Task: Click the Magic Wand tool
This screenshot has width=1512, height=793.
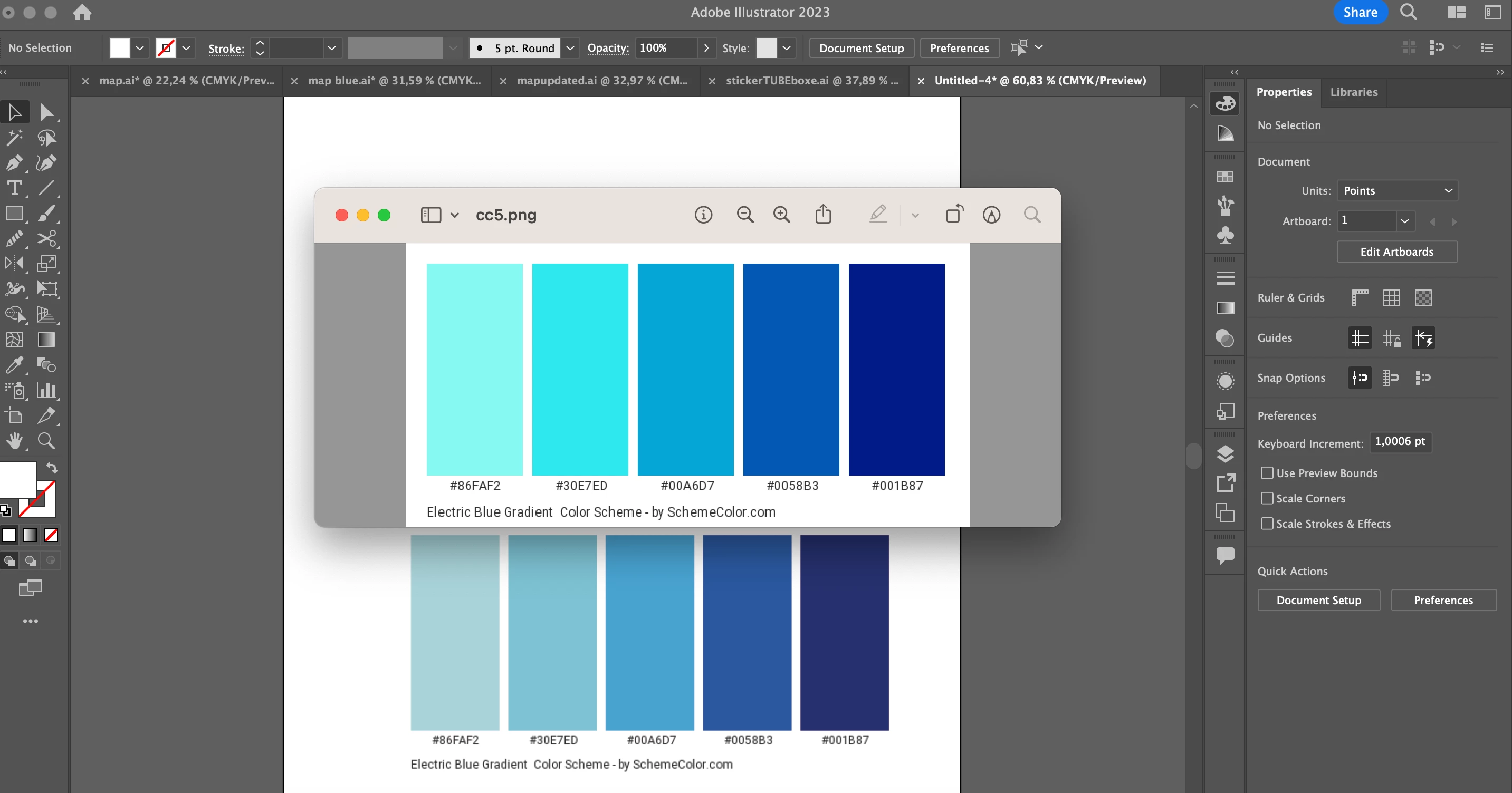Action: (14, 137)
